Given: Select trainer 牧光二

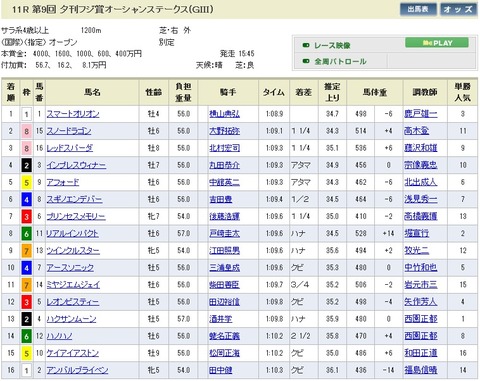Looking at the screenshot, I should (x=417, y=251).
